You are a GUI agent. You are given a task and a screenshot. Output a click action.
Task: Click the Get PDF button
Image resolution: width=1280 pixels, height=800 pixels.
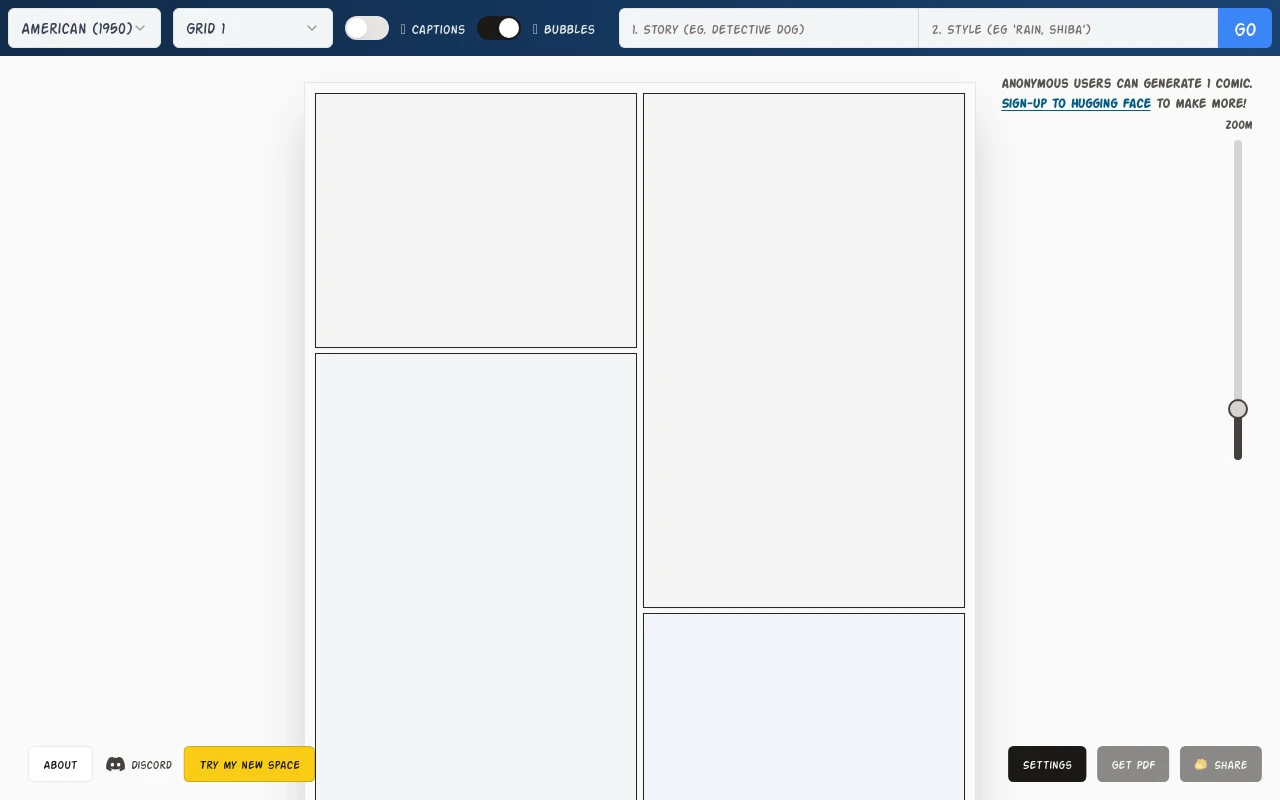point(1132,764)
